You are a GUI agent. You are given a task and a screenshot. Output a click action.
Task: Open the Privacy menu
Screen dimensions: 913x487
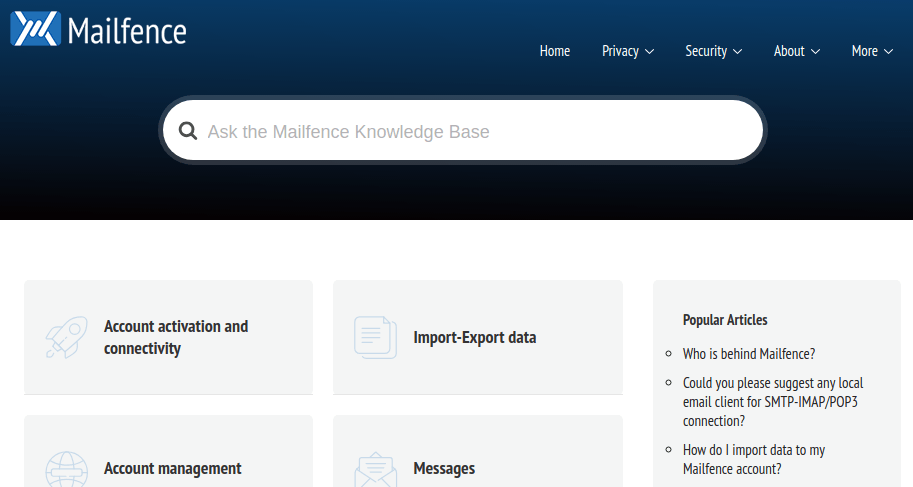pyautogui.click(x=628, y=51)
